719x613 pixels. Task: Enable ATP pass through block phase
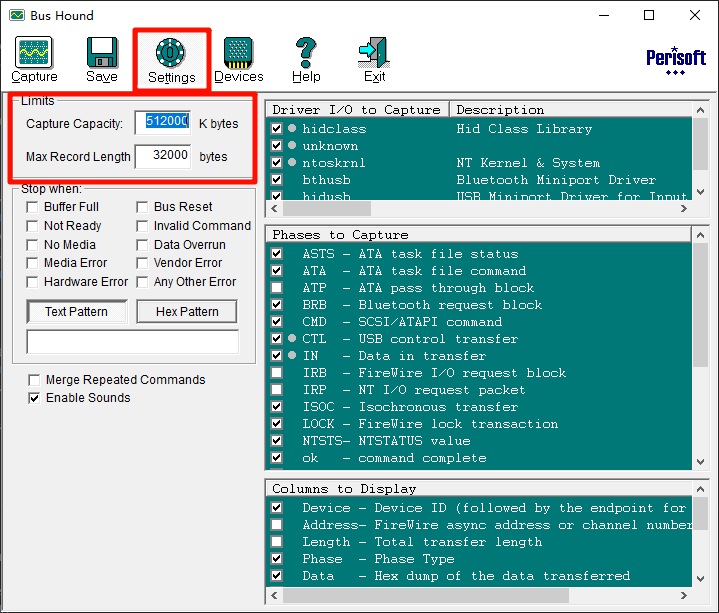[277, 287]
